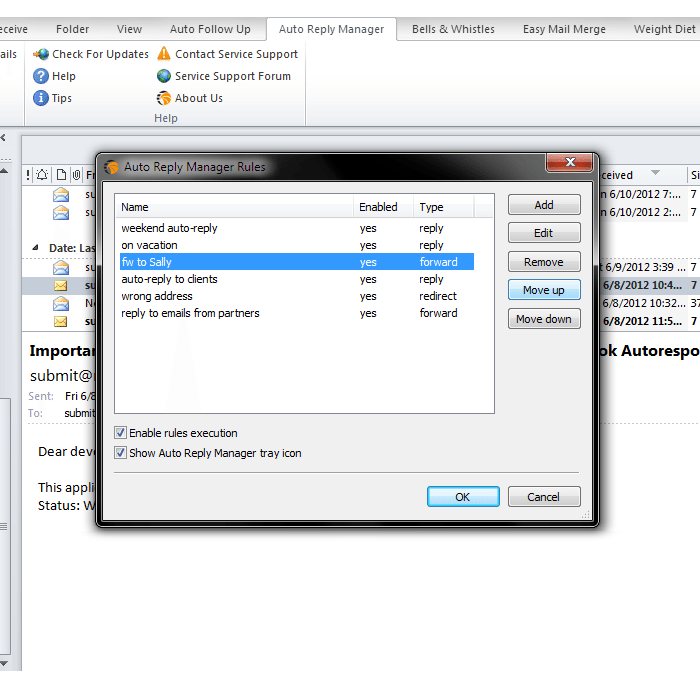Close the Auto Reply Manager Rules dialog
Viewport: 700px width, 700px height.
click(x=570, y=162)
